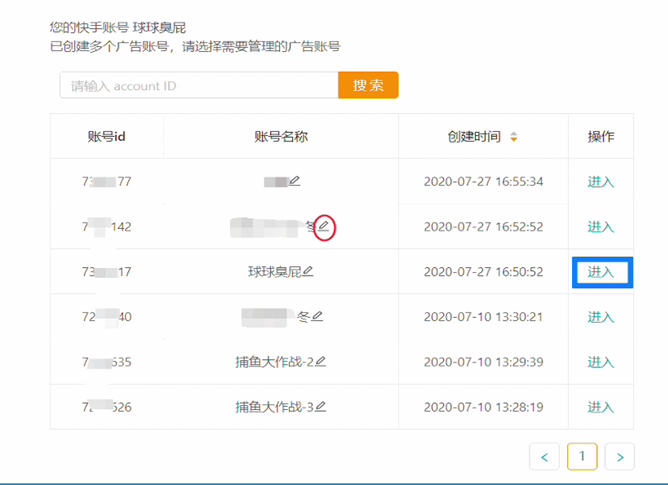
Task: Click the account ID search input field
Action: coord(199,85)
